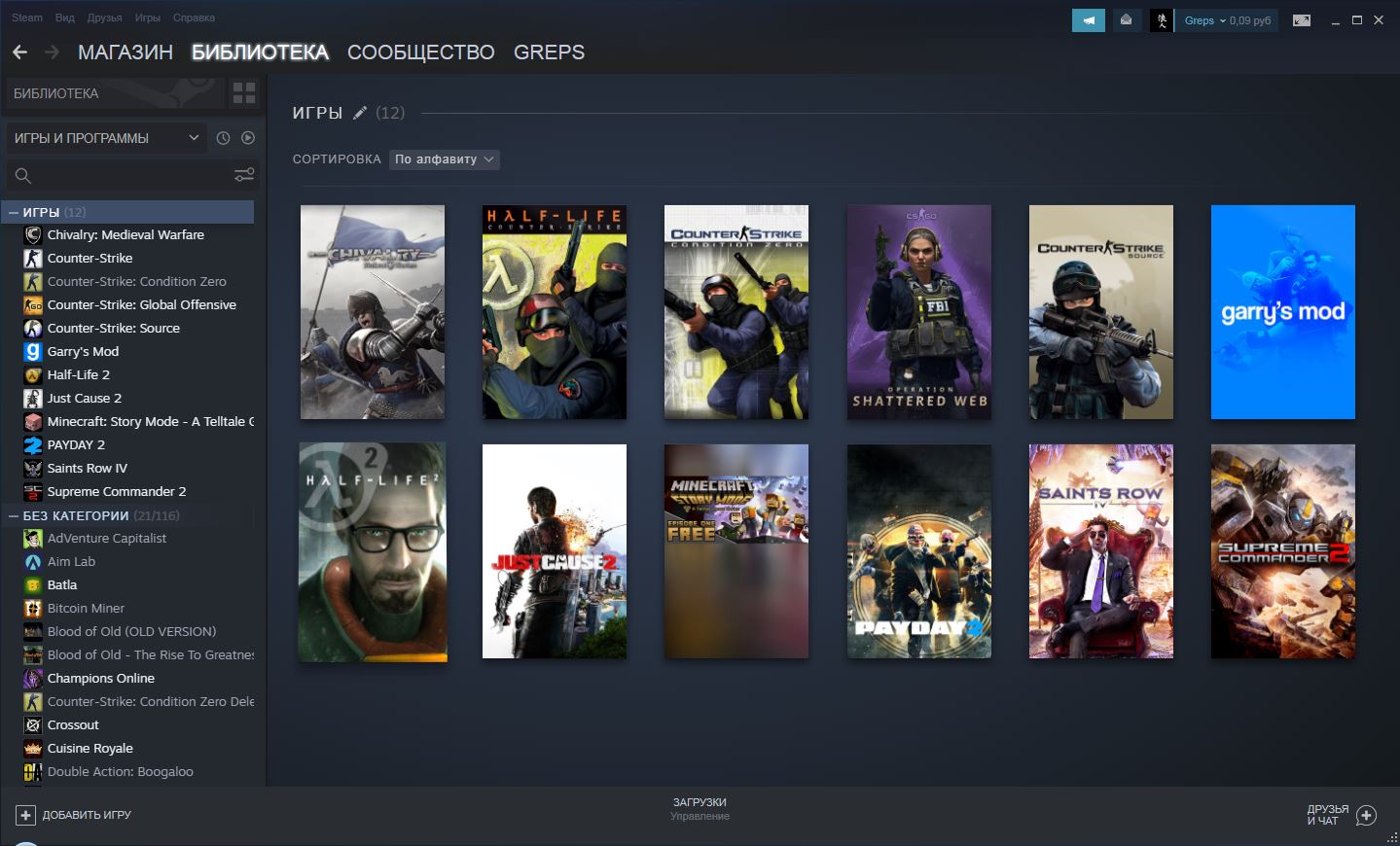
Task: Open Counter-Strike: Source cover thumbnail
Action: click(1101, 312)
